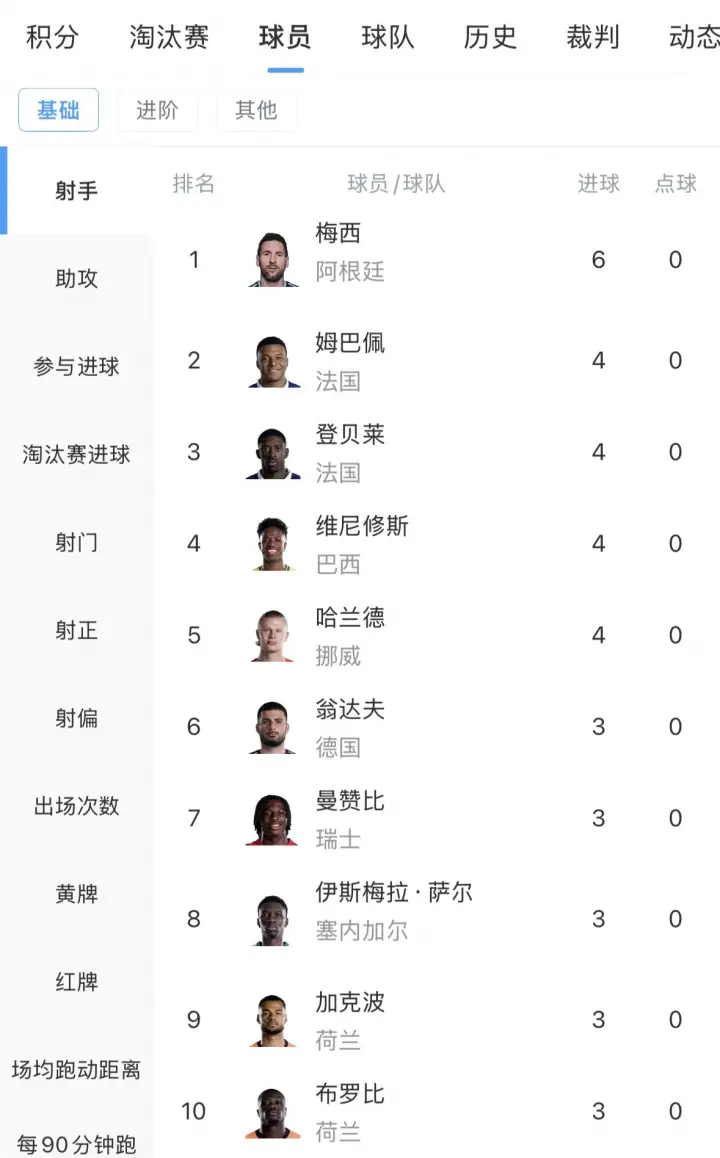Viewport: 720px width, 1158px height.
Task: Select 淘汰赛进球 in the sidebar
Action: (x=77, y=454)
